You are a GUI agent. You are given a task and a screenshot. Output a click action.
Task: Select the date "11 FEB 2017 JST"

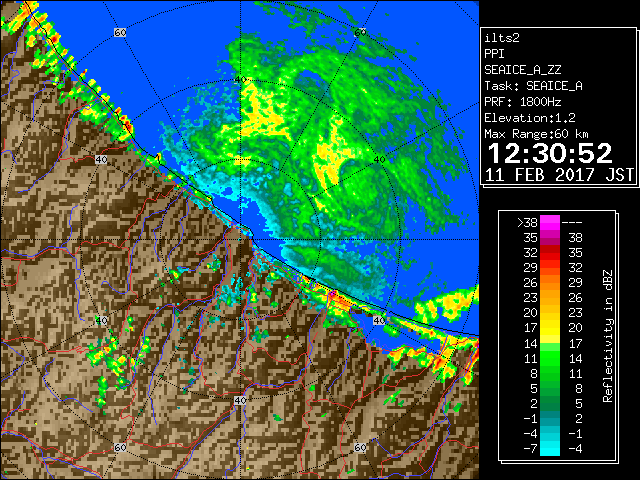pos(559,175)
